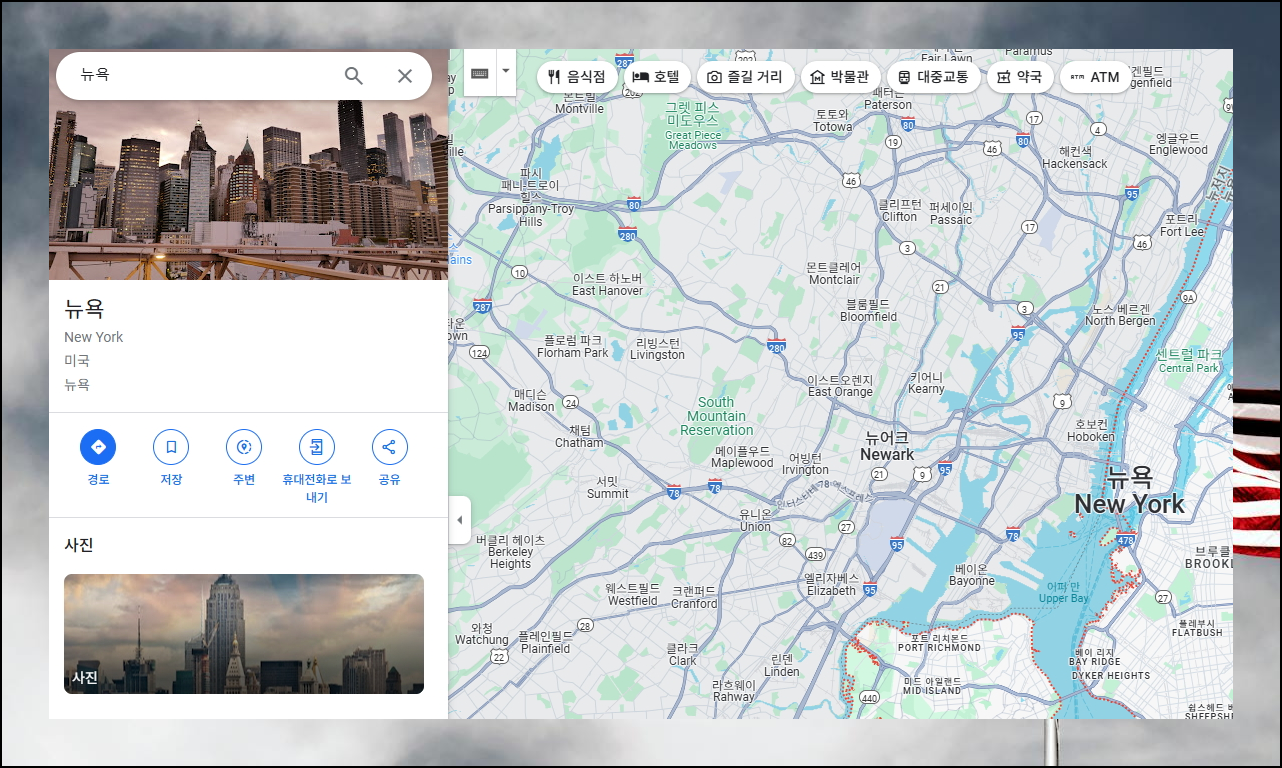
Task: Click the 플로럼 파크 Florham Park label
Action: pos(573,346)
